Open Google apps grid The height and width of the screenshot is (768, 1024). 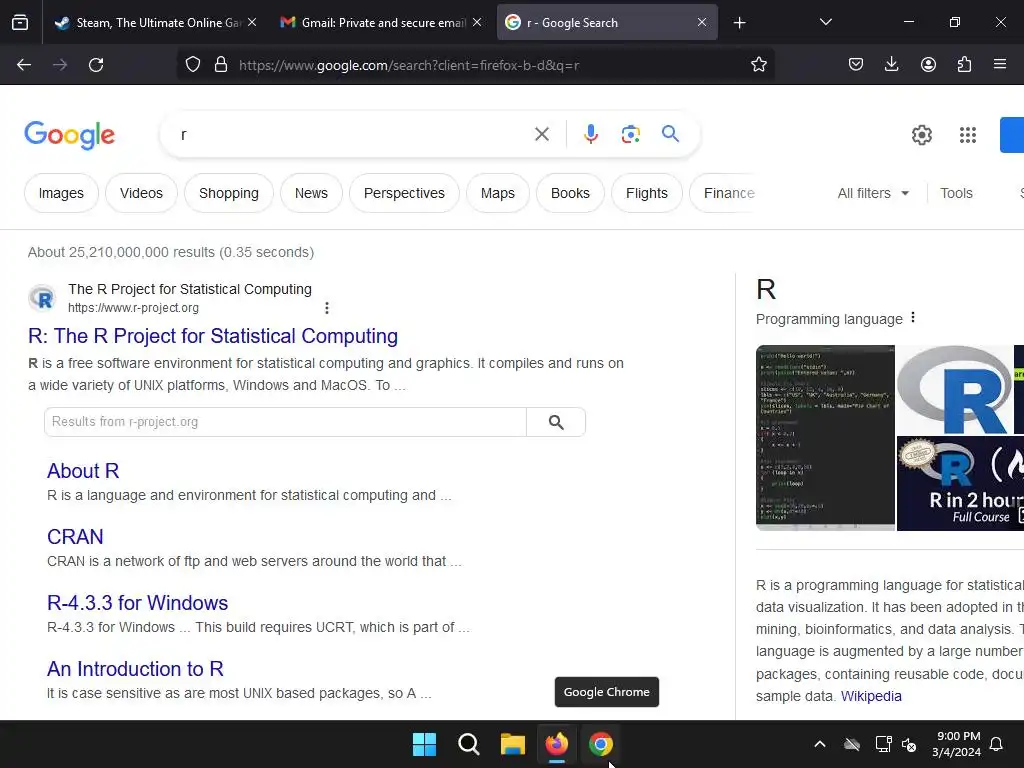968,135
